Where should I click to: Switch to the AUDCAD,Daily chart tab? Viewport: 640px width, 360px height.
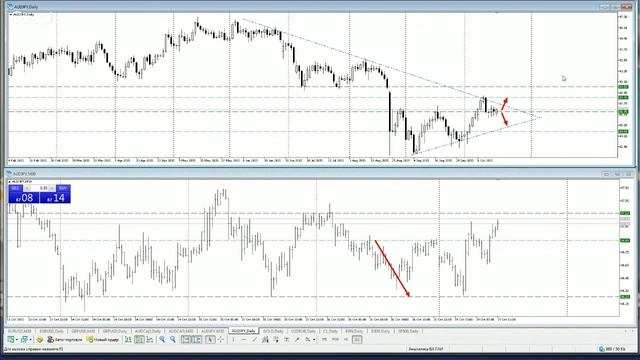147,331
